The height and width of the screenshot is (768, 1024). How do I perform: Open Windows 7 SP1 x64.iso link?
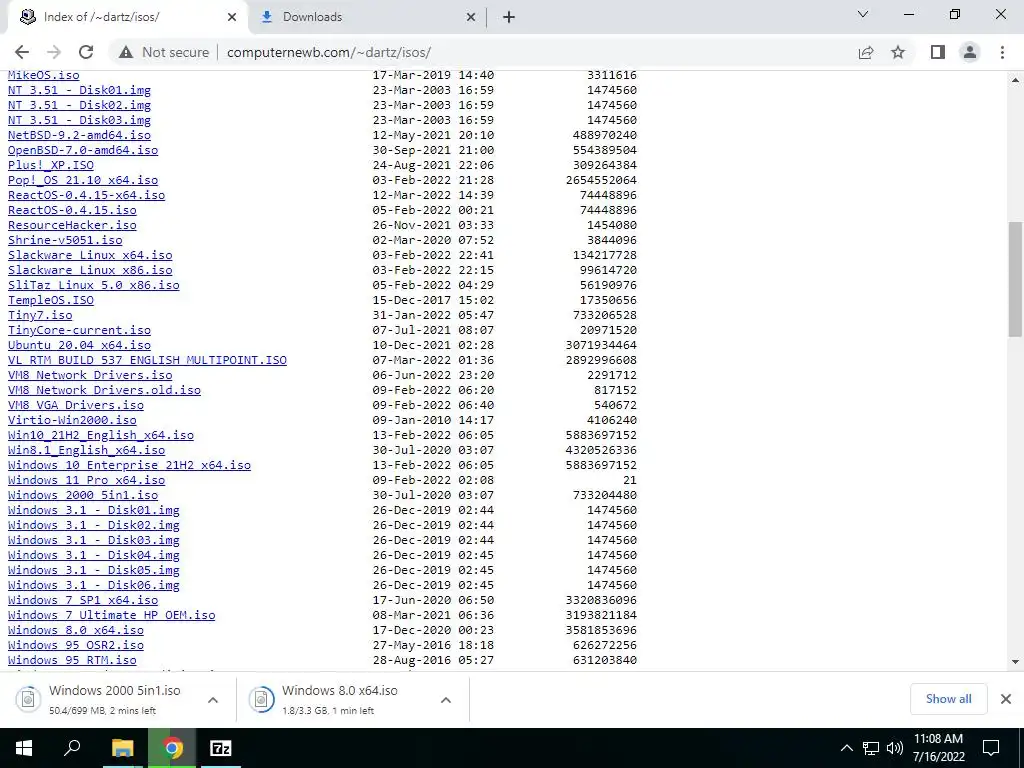tap(83, 601)
